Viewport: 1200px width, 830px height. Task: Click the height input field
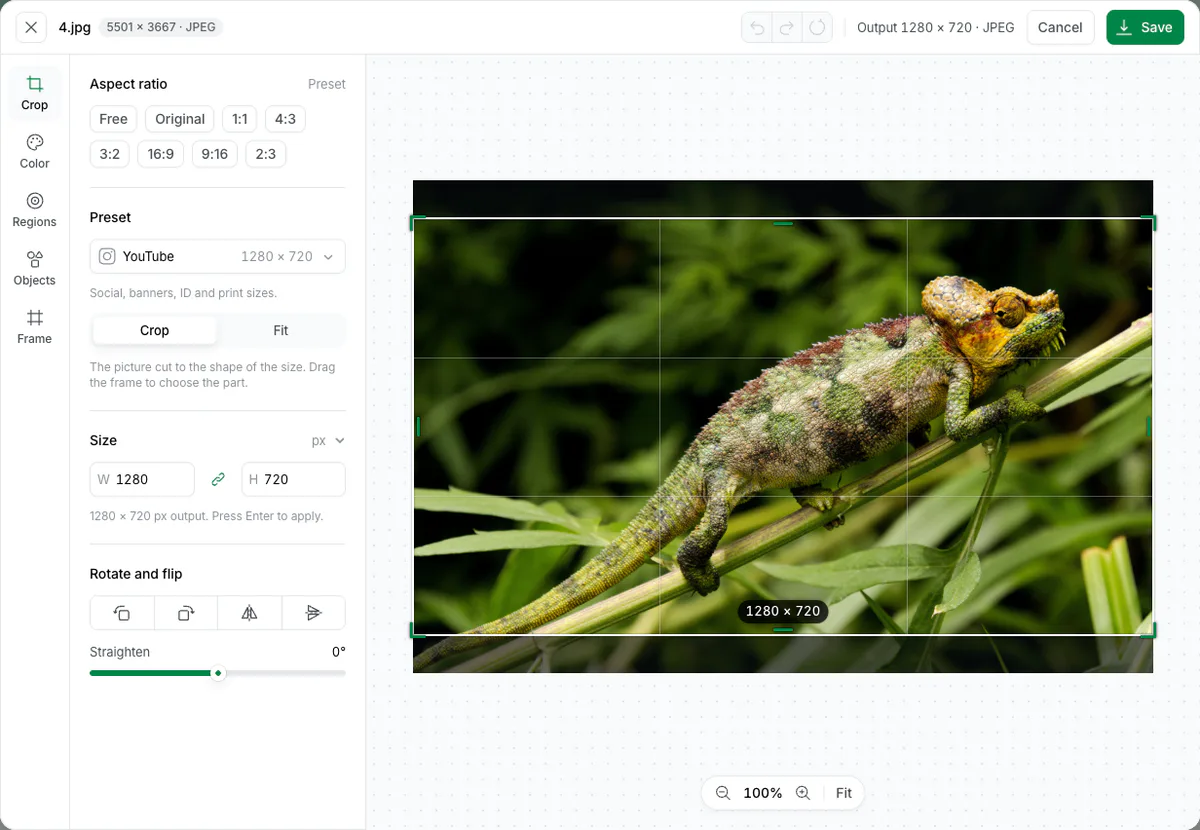[294, 480]
